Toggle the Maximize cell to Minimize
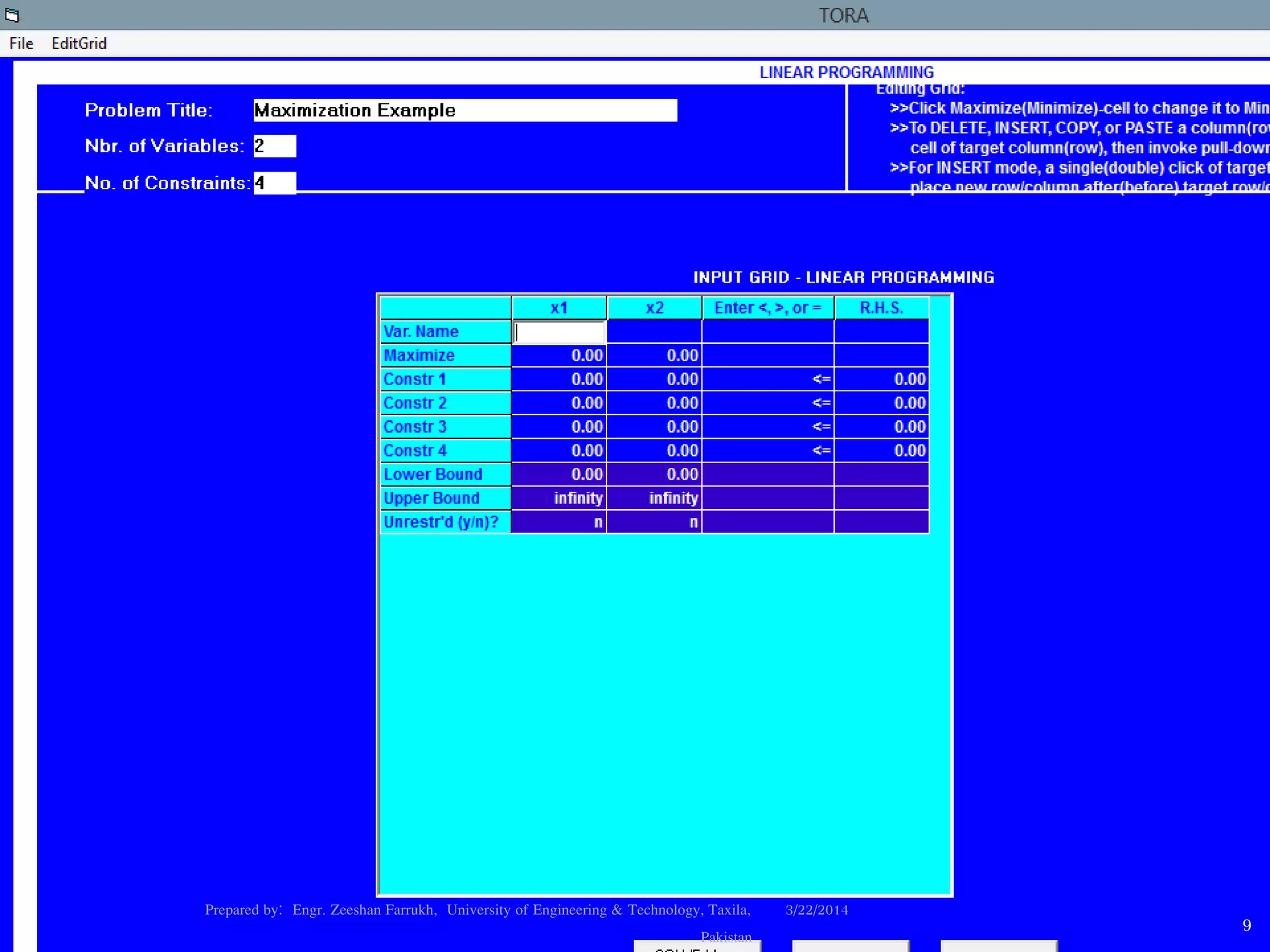 [445, 355]
